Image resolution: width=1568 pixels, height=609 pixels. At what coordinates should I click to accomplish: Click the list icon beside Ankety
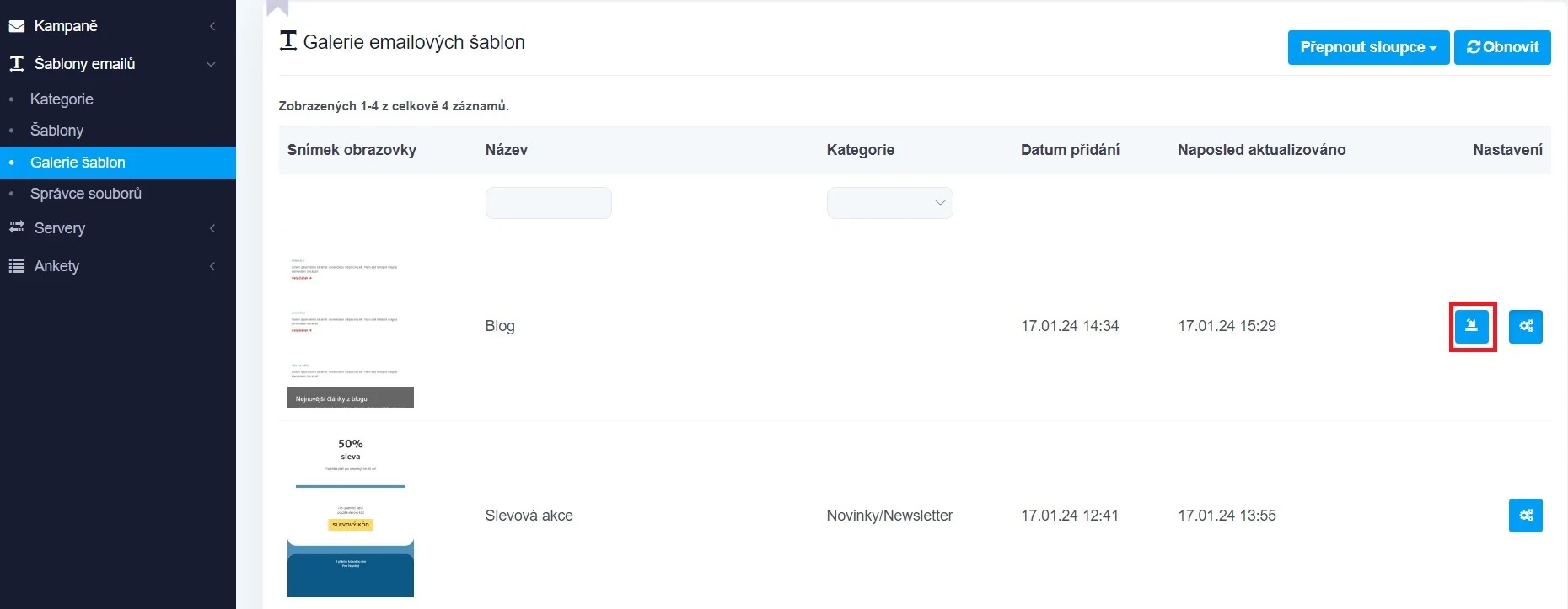tap(16, 266)
